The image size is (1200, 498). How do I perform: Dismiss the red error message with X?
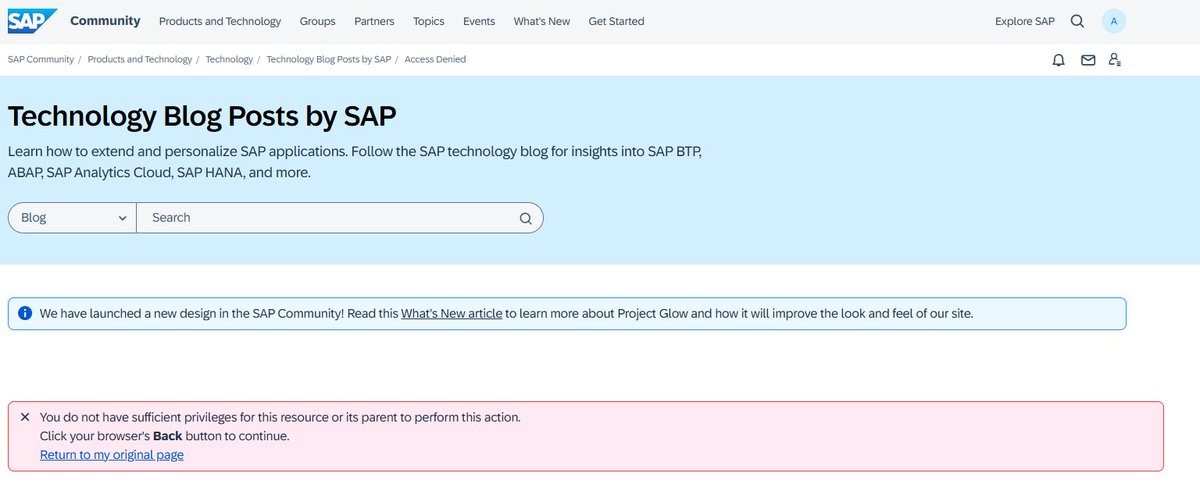(x=25, y=417)
